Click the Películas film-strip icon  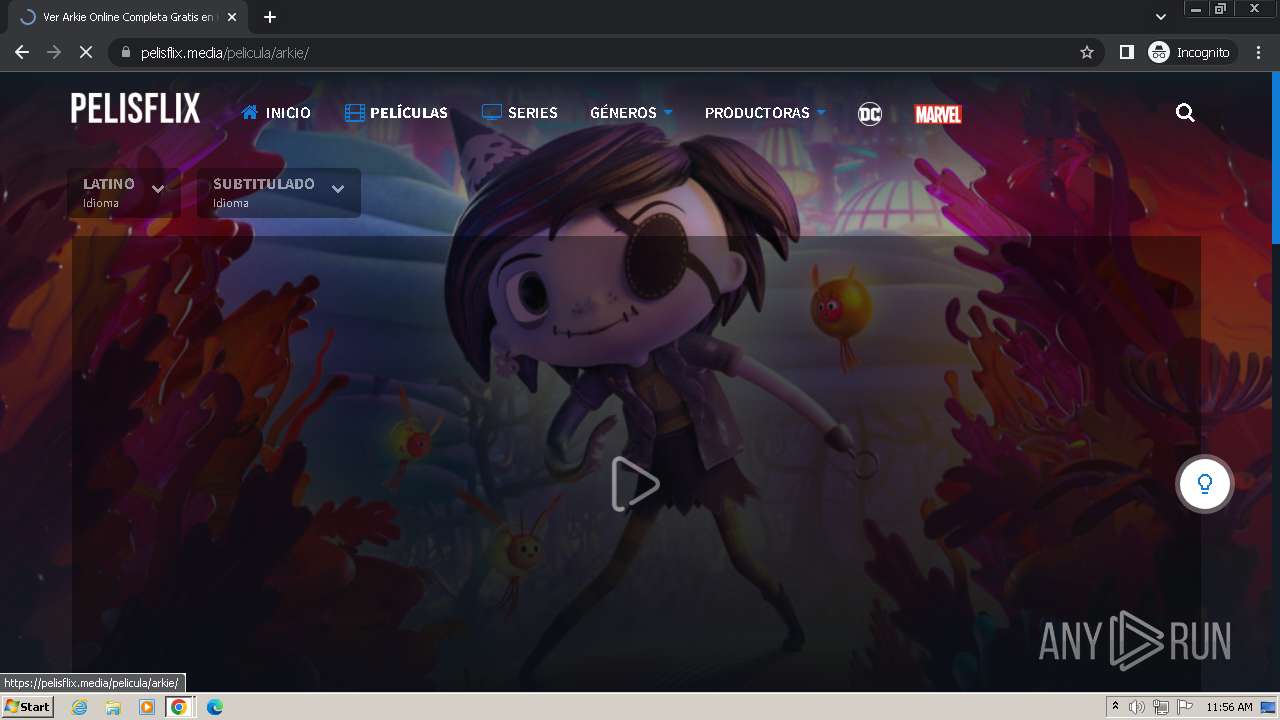click(355, 113)
